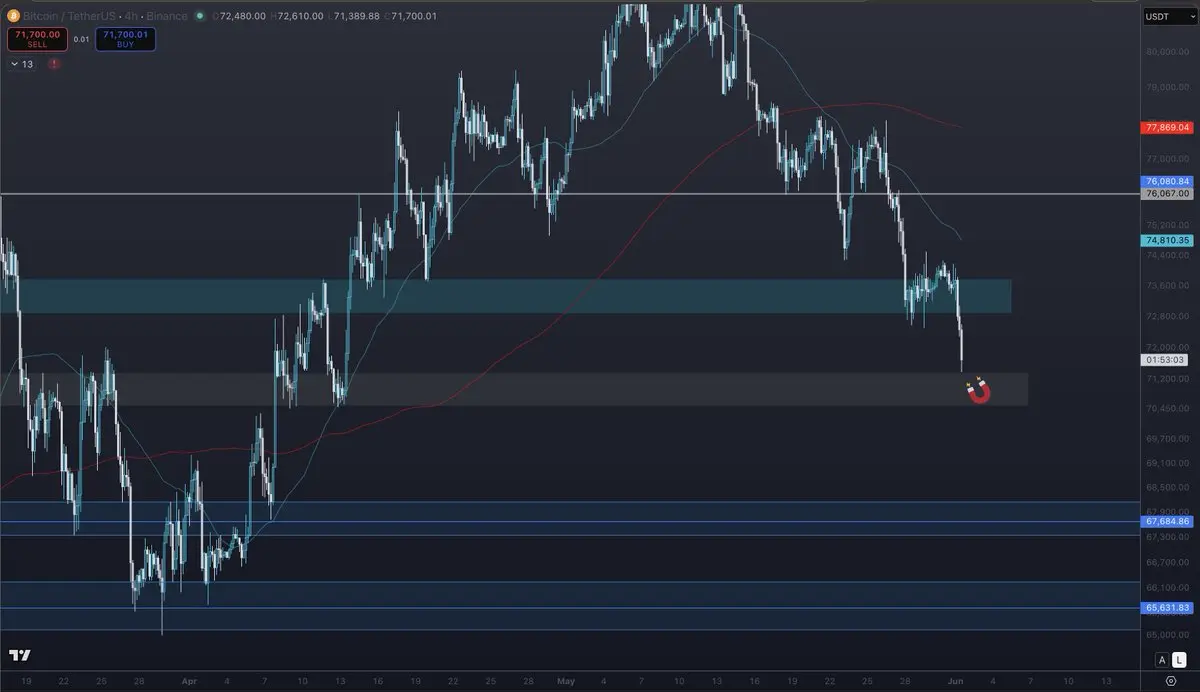Click the teal support zone rectangle
The height and width of the screenshot is (692, 1200).
click(505, 296)
